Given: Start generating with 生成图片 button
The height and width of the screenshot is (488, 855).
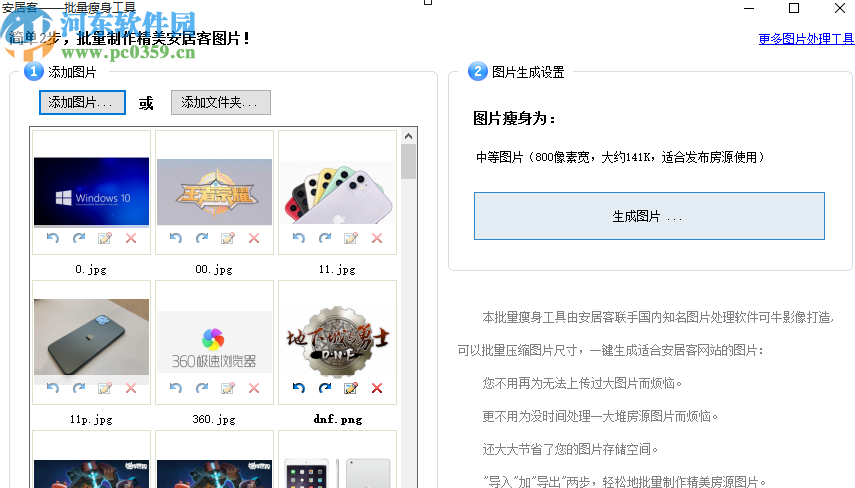Looking at the screenshot, I should 649,216.
